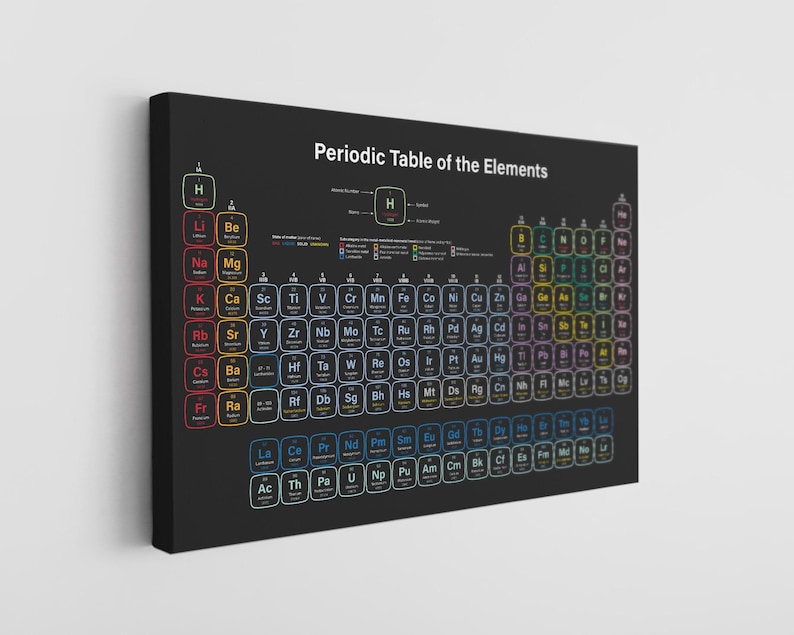Select the Hf Hafnium cell
Image resolution: width=794 pixels, height=635 pixels.
(x=295, y=368)
